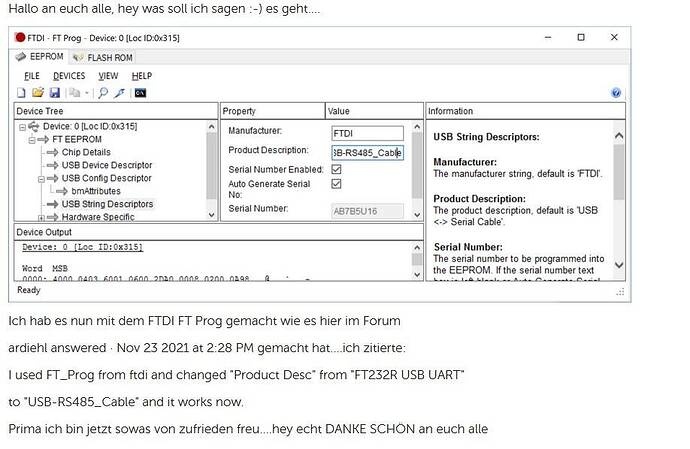Select bmAttributes in Device Tree

point(96,191)
